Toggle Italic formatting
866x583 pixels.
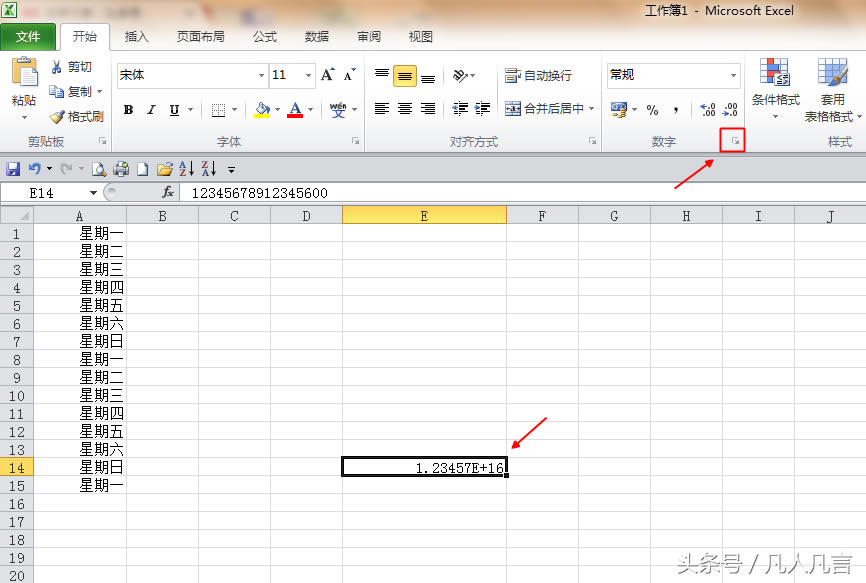151,110
